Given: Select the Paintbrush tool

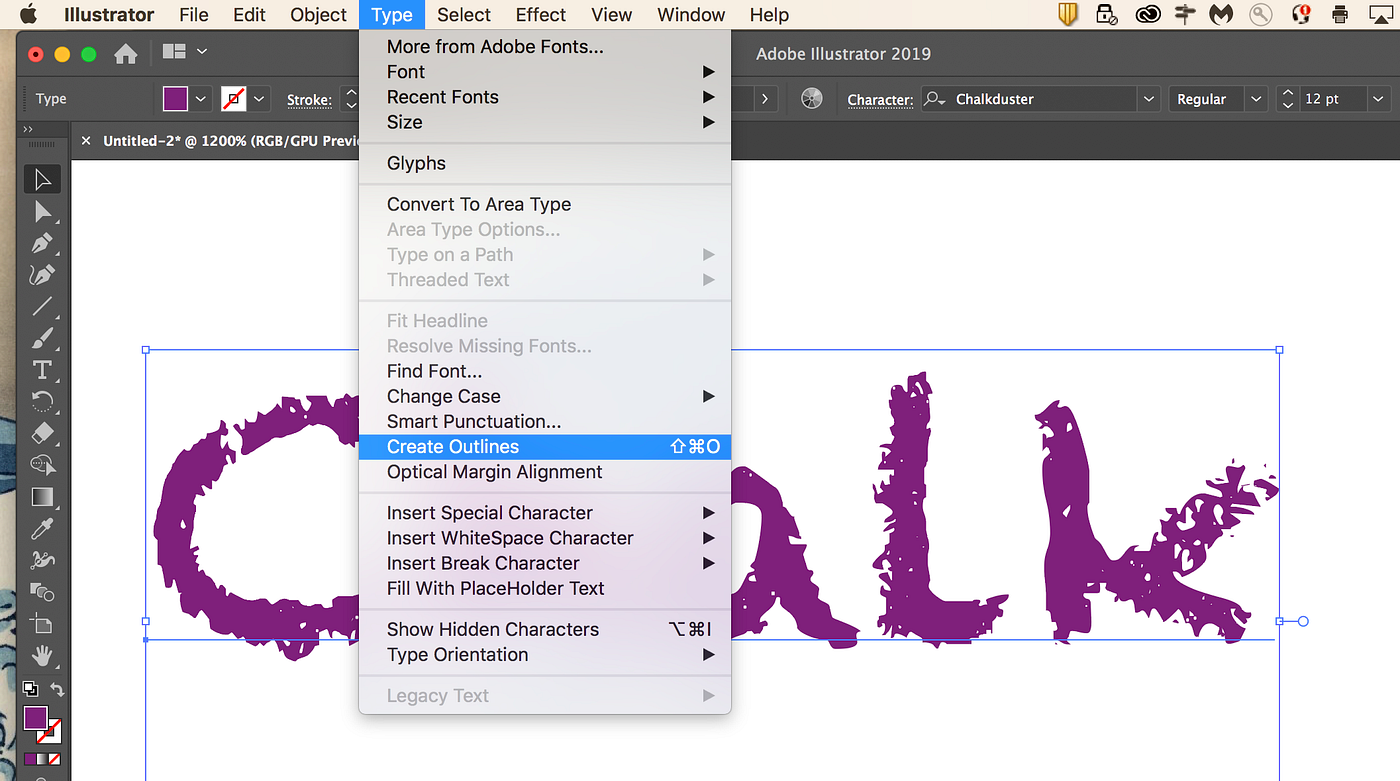Looking at the screenshot, I should (42, 338).
